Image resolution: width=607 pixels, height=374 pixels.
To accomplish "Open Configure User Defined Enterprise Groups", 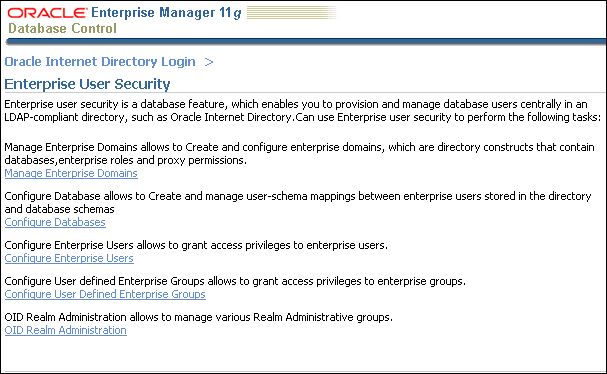I will [x=105, y=294].
